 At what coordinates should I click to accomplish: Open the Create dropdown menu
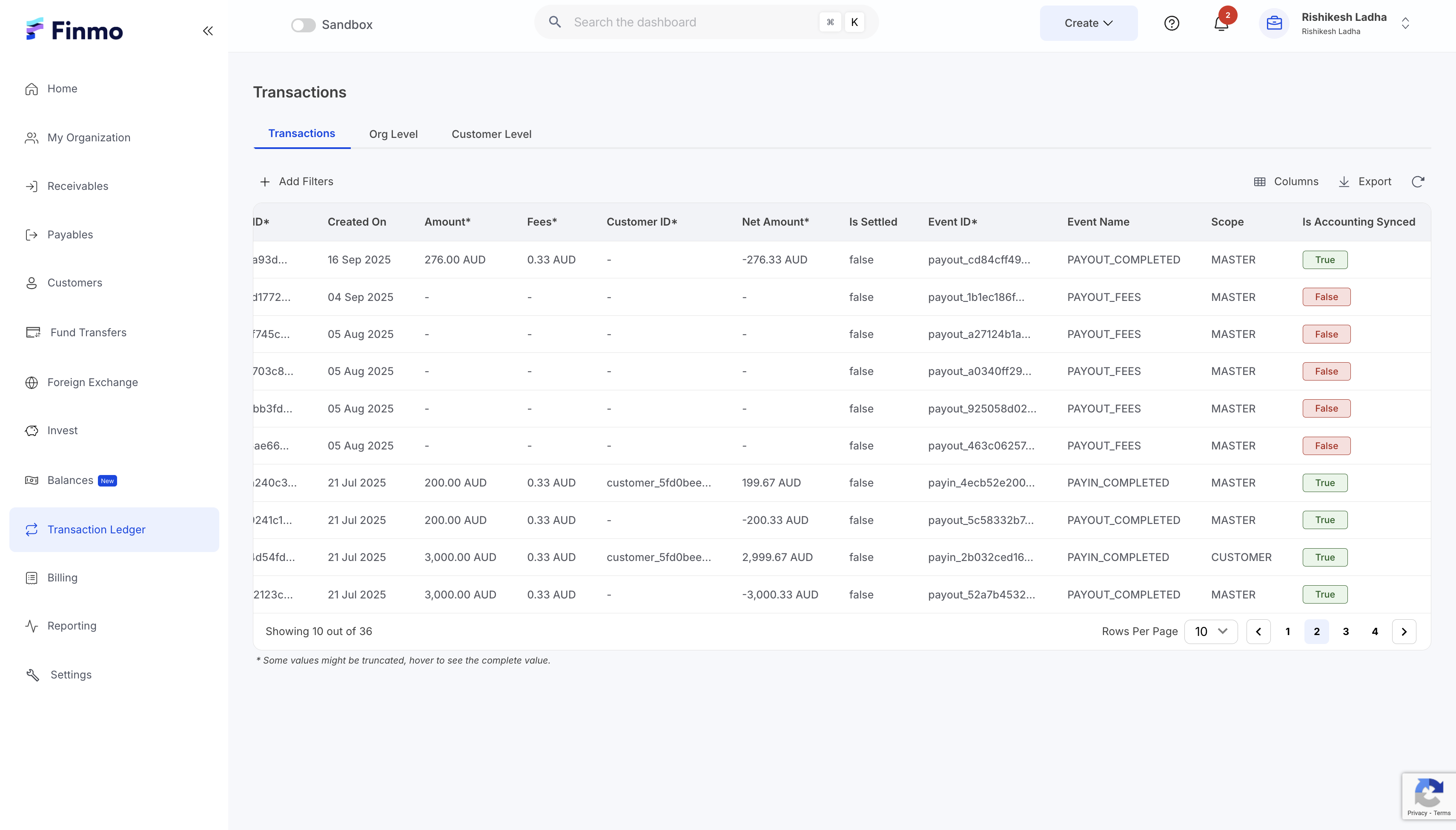(1088, 23)
